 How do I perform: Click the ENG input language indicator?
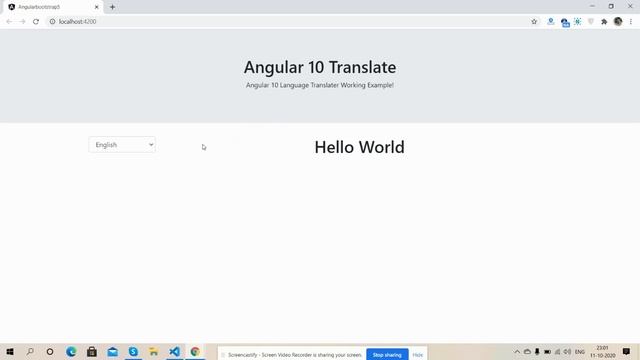(580, 351)
